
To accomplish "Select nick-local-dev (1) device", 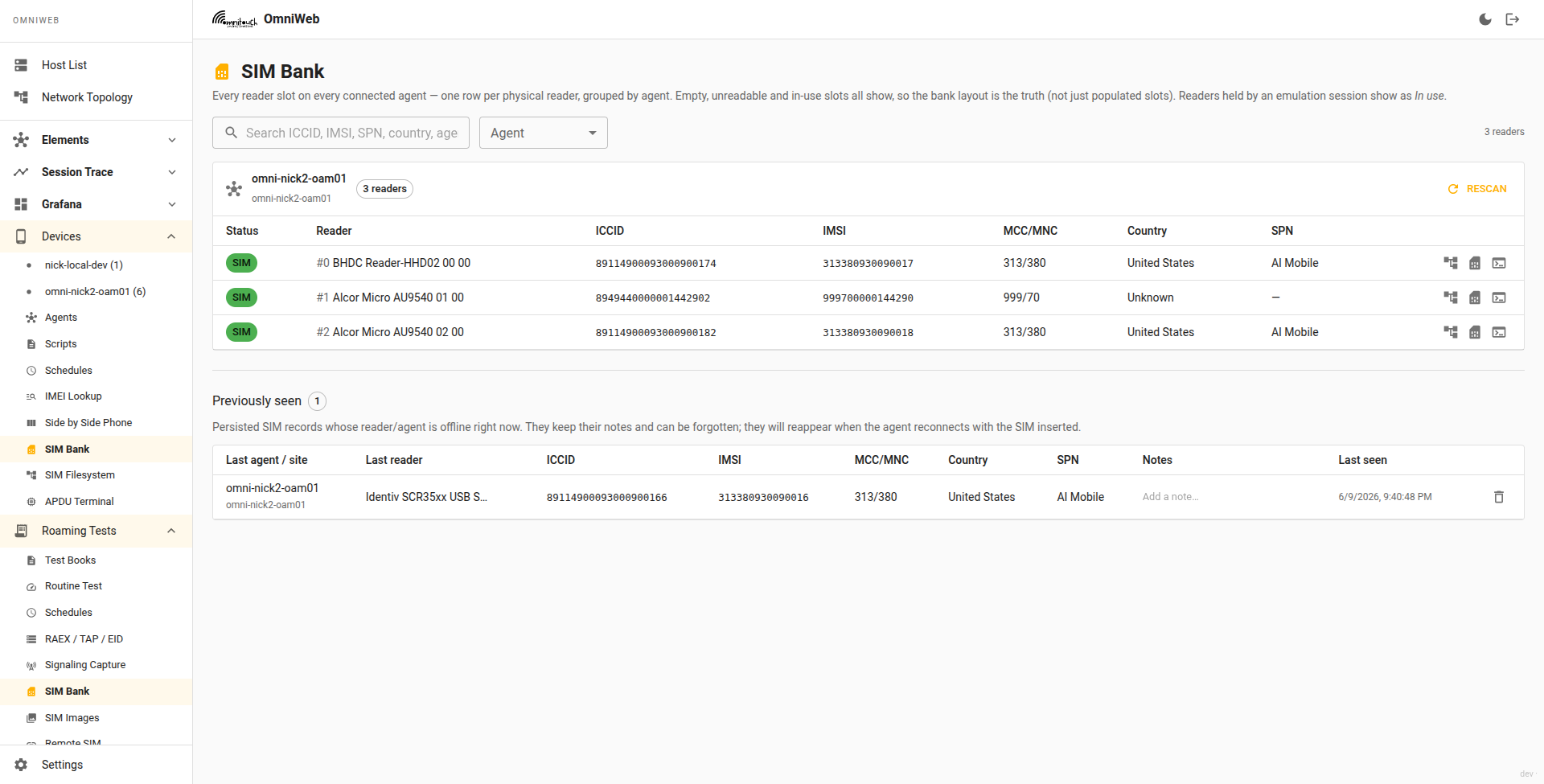I will [x=96, y=265].
